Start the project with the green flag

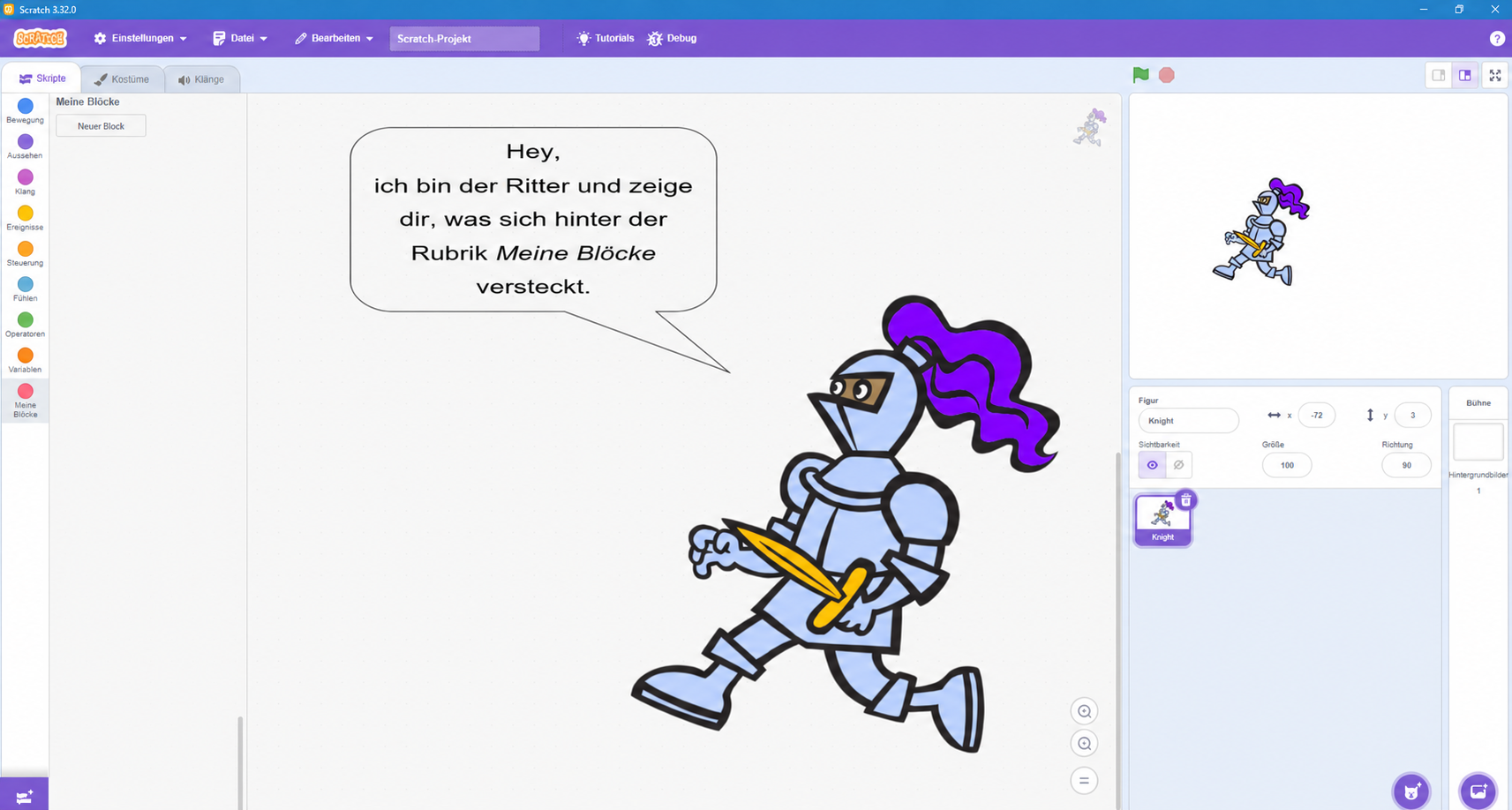[1140, 75]
